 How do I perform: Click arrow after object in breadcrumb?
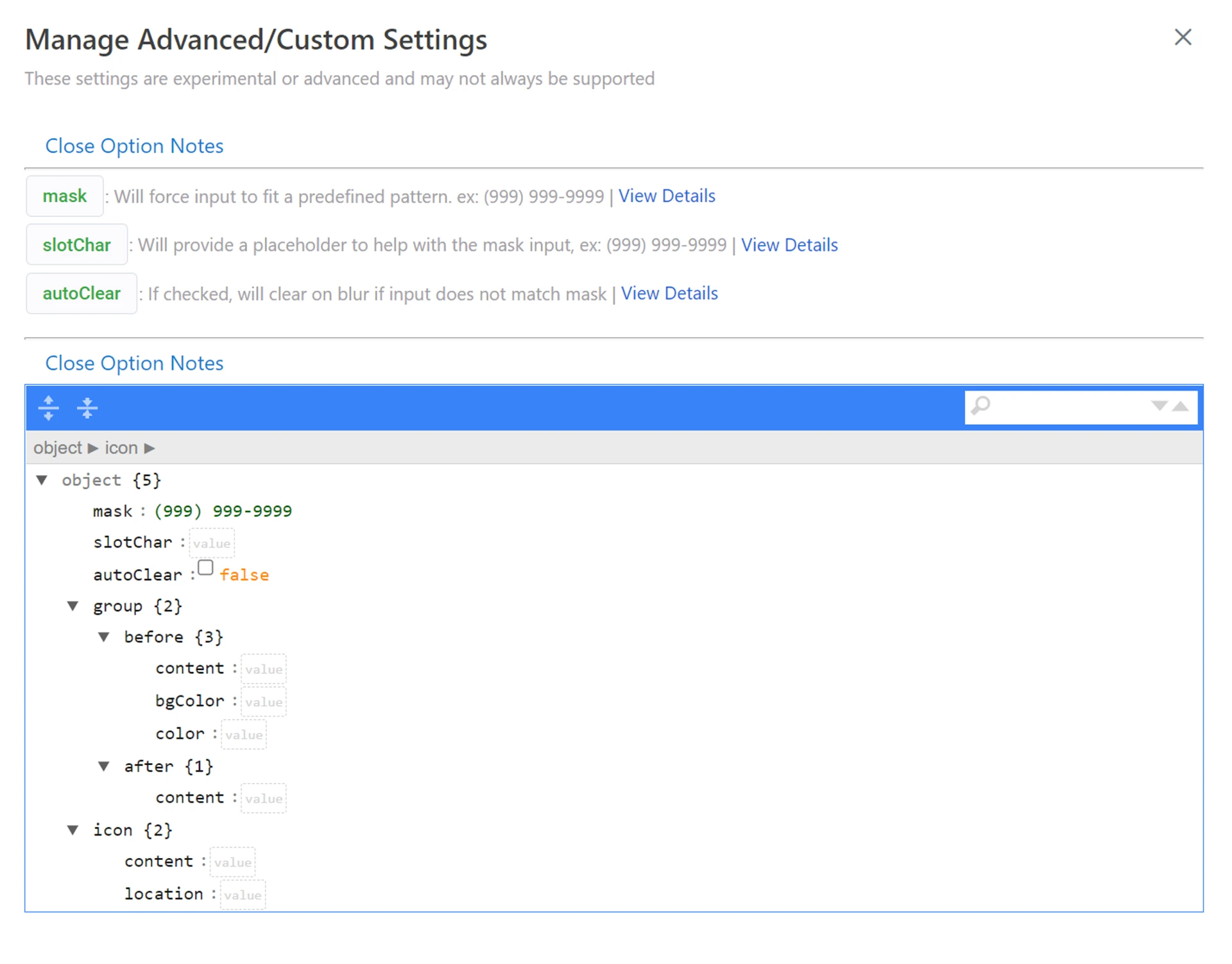click(x=93, y=448)
